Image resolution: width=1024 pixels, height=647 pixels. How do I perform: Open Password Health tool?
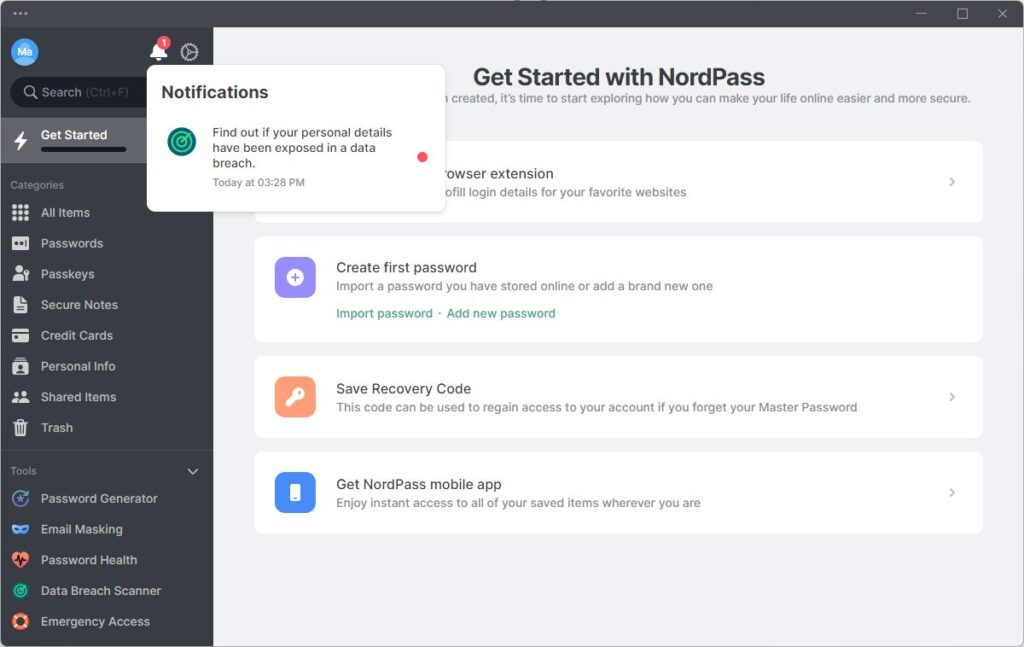[x=89, y=560]
